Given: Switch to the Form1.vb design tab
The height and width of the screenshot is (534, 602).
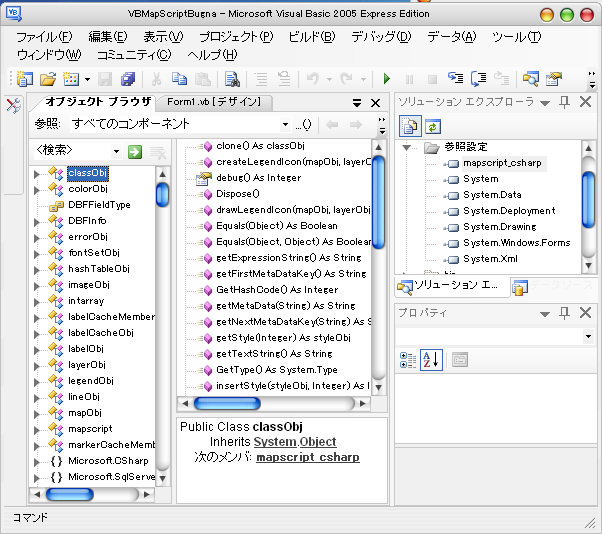Looking at the screenshot, I should (214, 102).
